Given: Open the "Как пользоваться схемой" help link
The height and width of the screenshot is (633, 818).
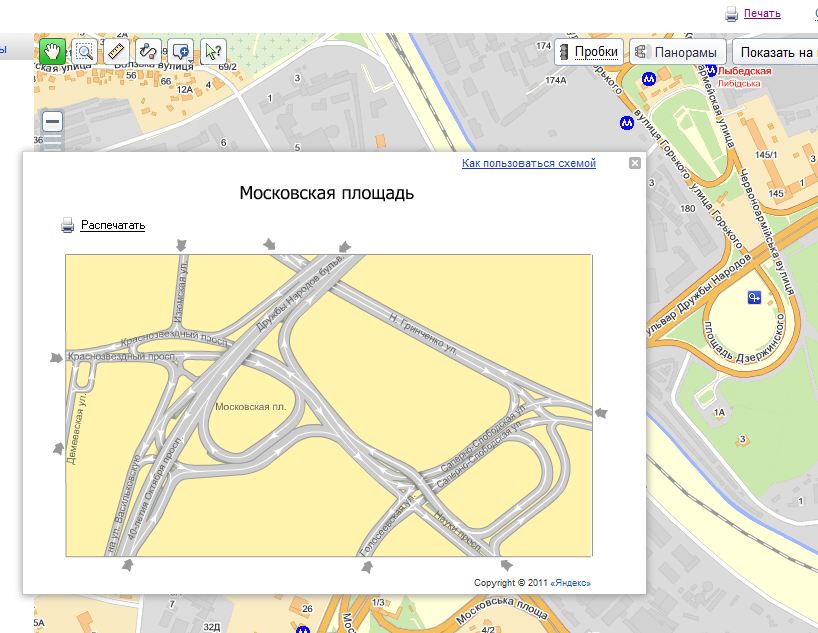Looking at the screenshot, I should [x=528, y=163].
